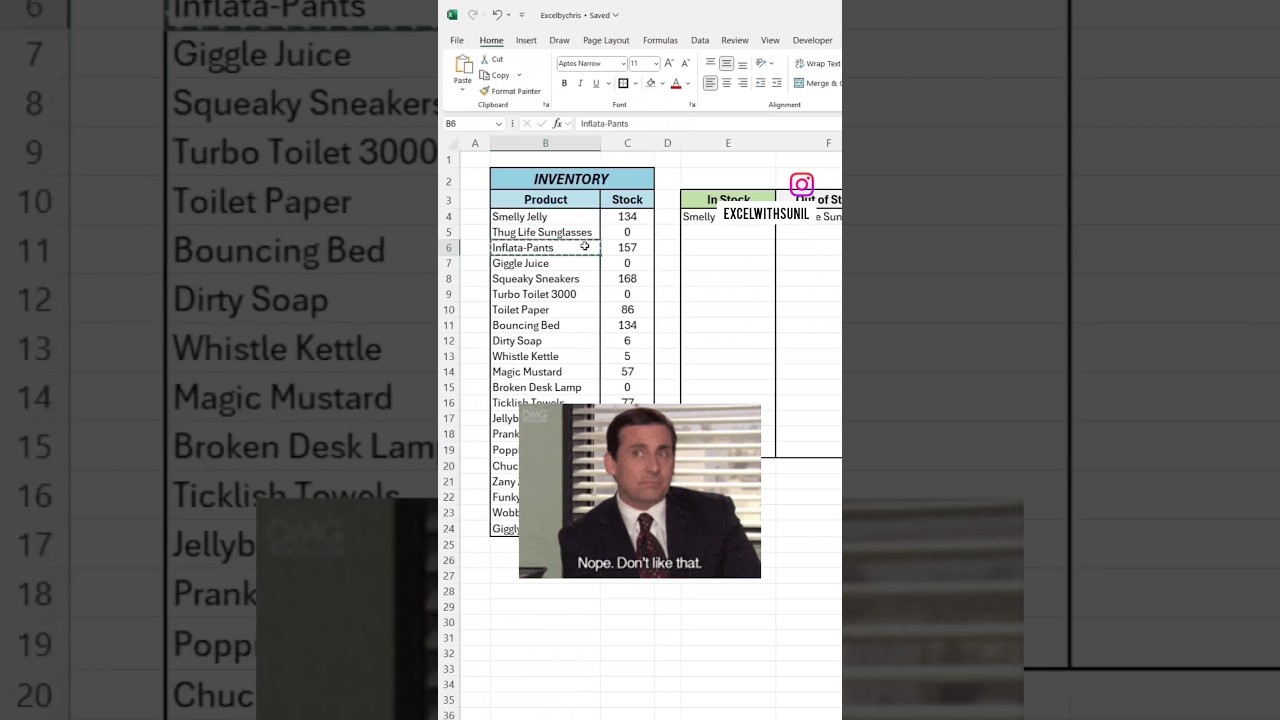The image size is (1280, 720).
Task: Open the font size 11 dropdown
Action: [x=656, y=64]
